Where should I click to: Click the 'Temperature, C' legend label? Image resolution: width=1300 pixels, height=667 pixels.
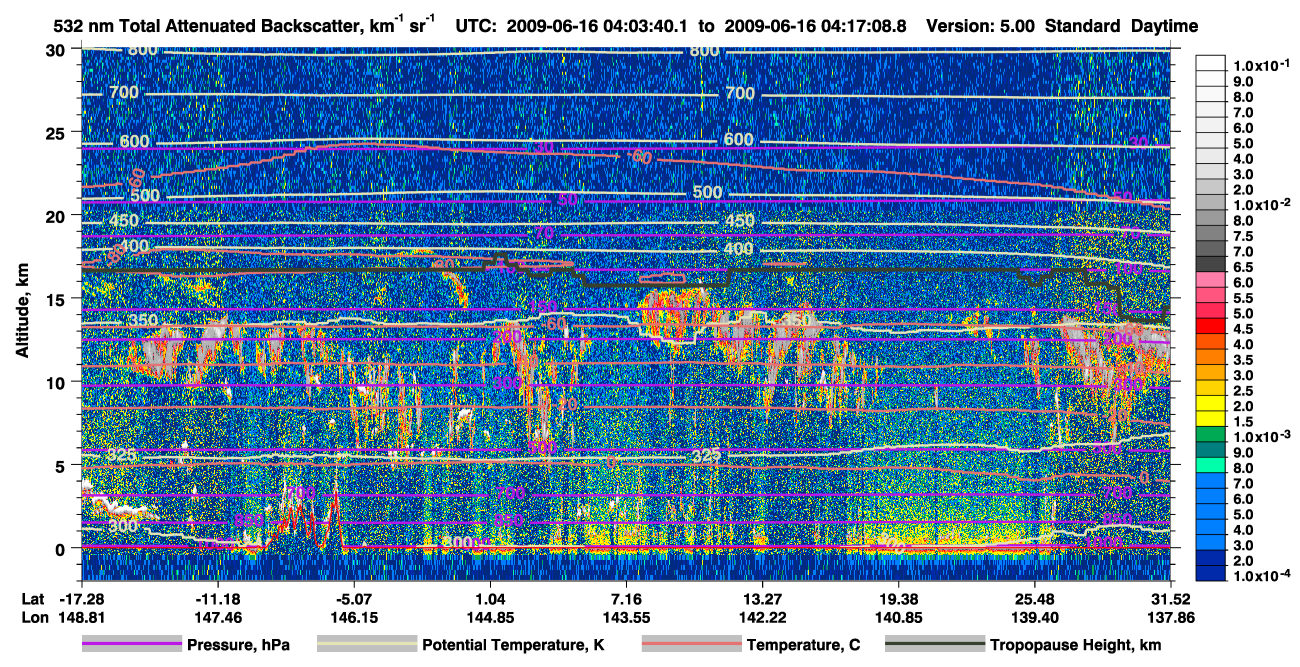802,646
